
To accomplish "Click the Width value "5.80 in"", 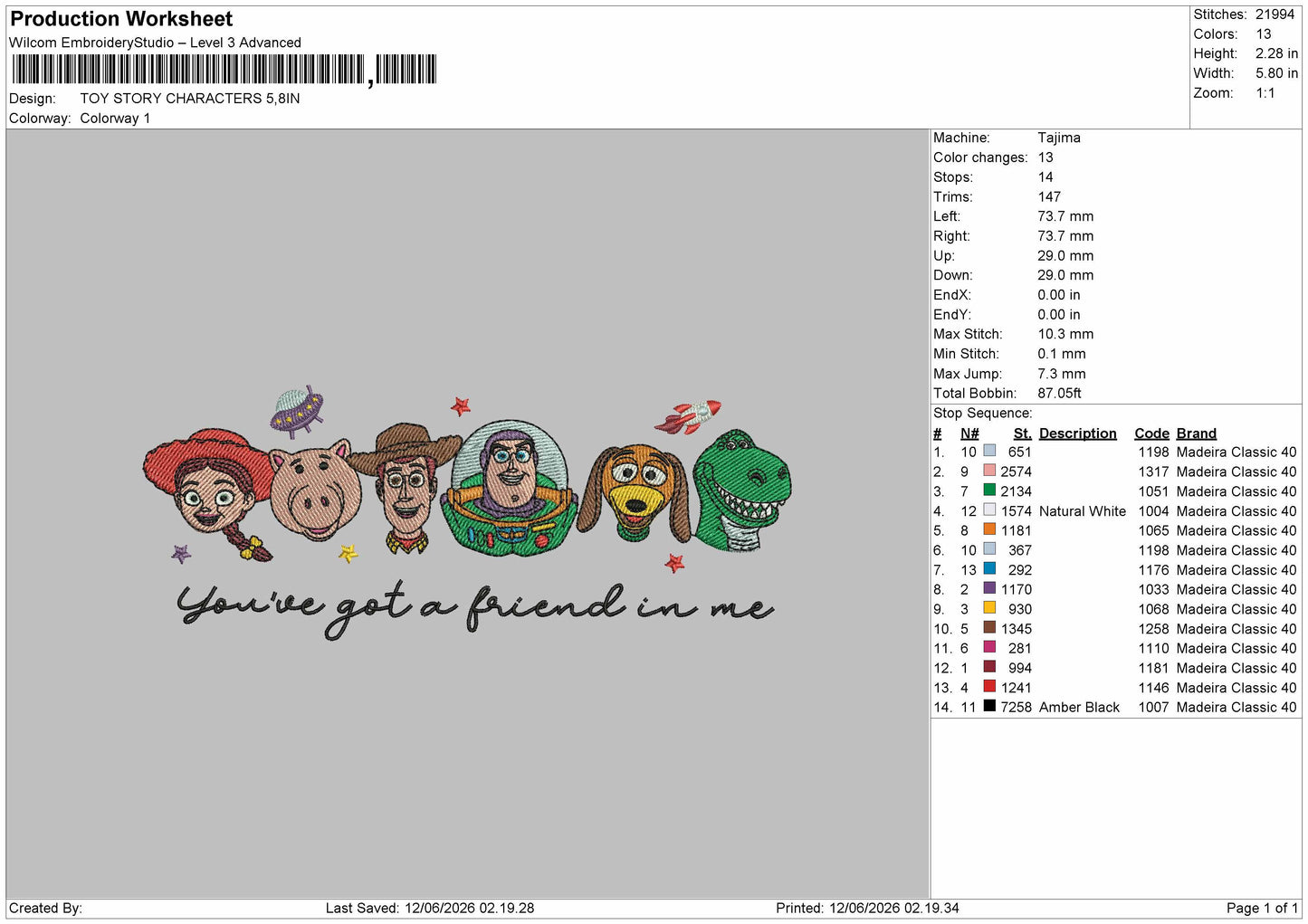I will click(x=1276, y=73).
